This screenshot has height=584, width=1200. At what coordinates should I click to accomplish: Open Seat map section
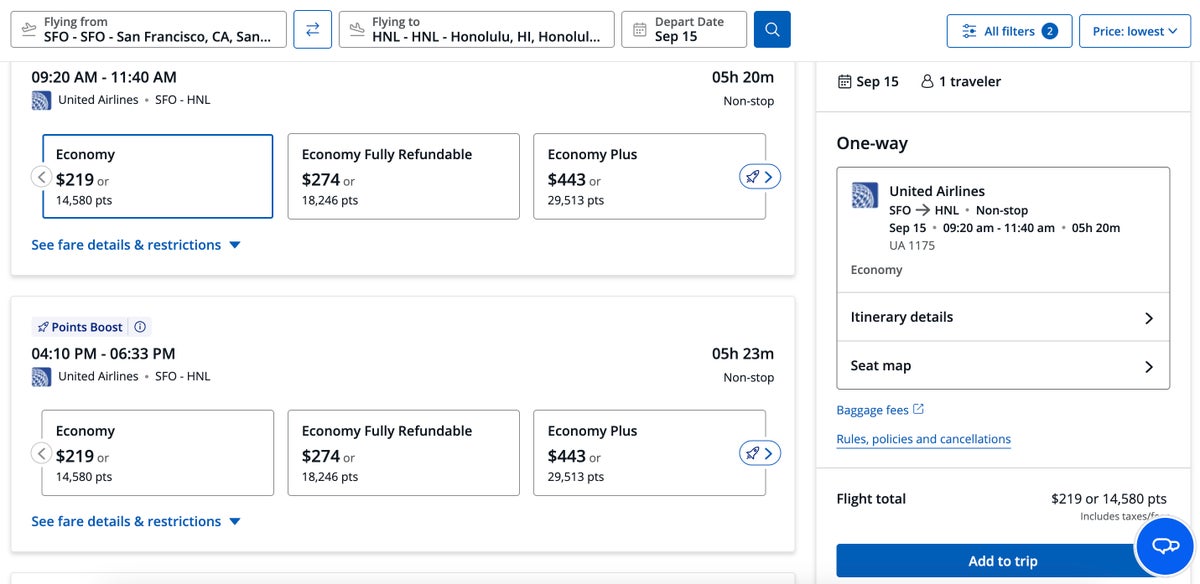point(1003,366)
